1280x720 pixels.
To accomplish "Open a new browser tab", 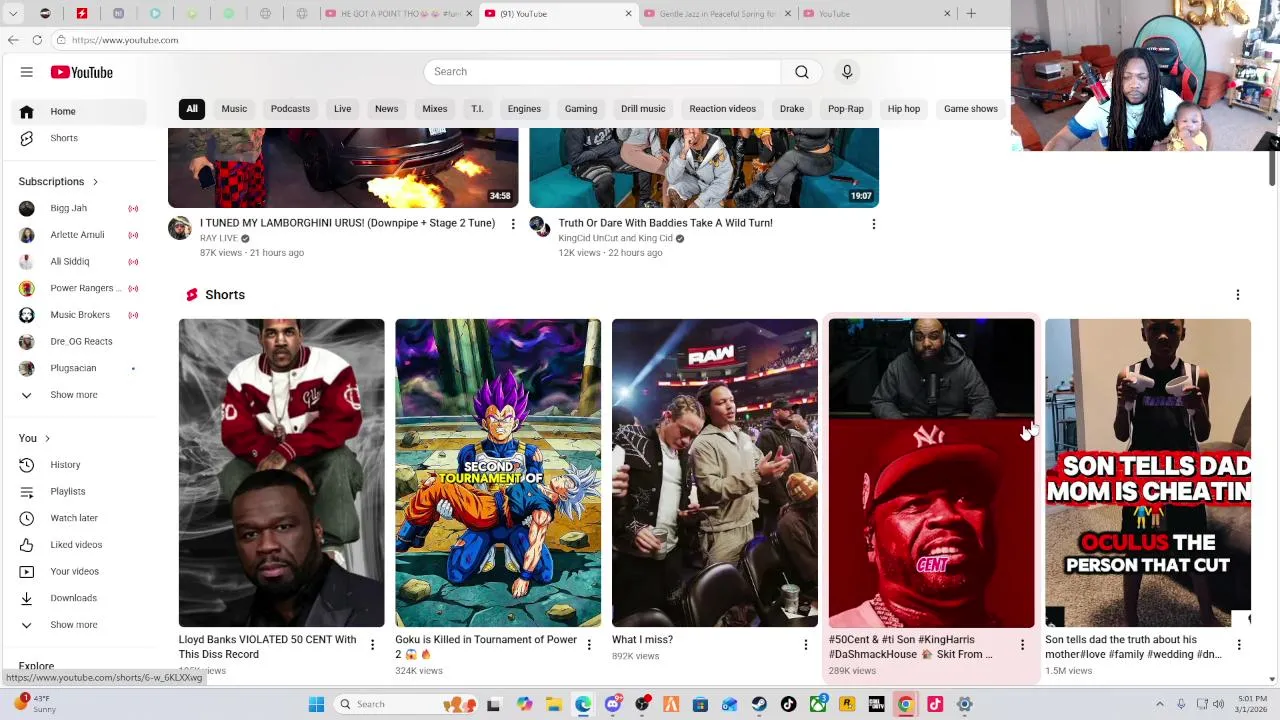I will 971,14.
